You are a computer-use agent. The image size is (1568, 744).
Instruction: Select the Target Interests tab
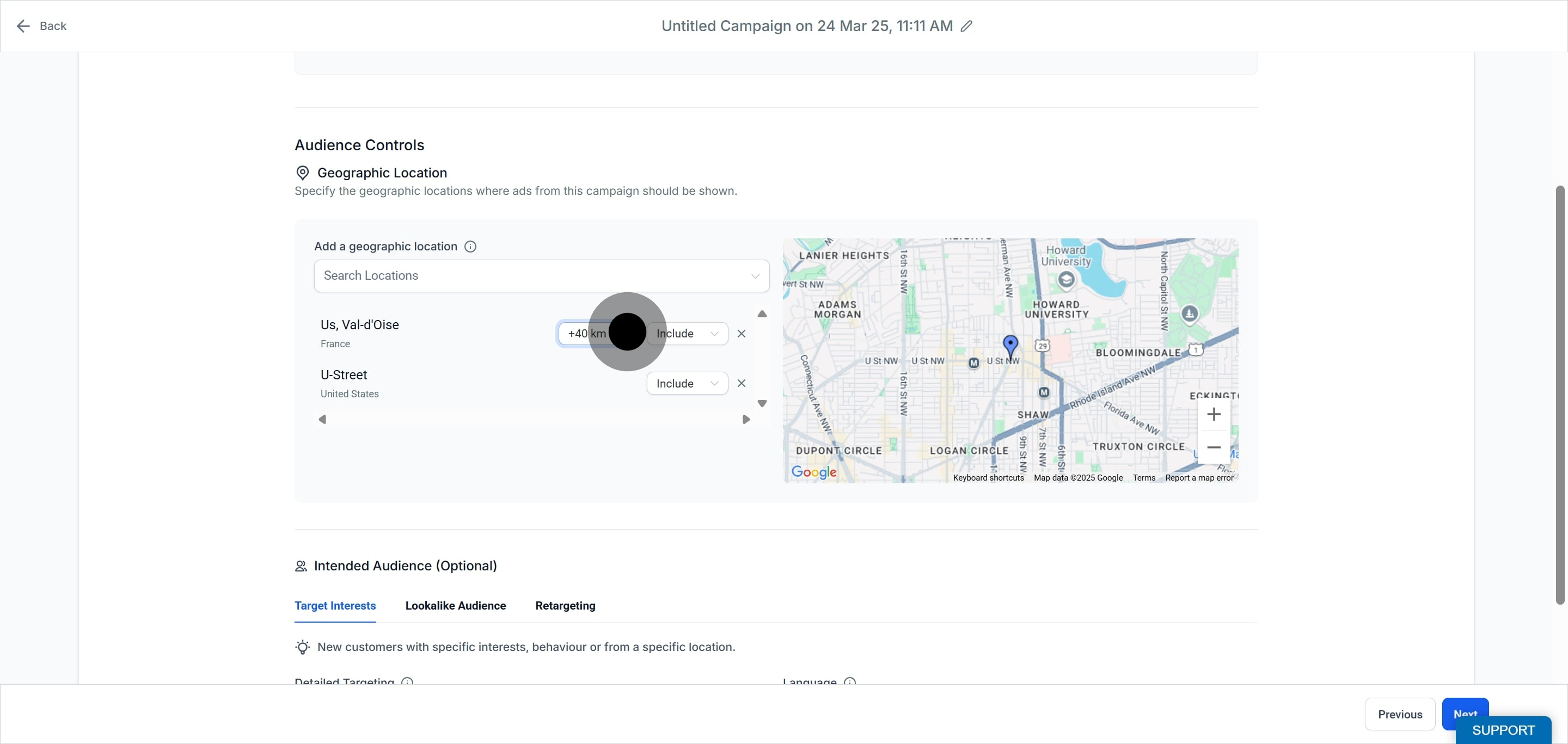(335, 605)
